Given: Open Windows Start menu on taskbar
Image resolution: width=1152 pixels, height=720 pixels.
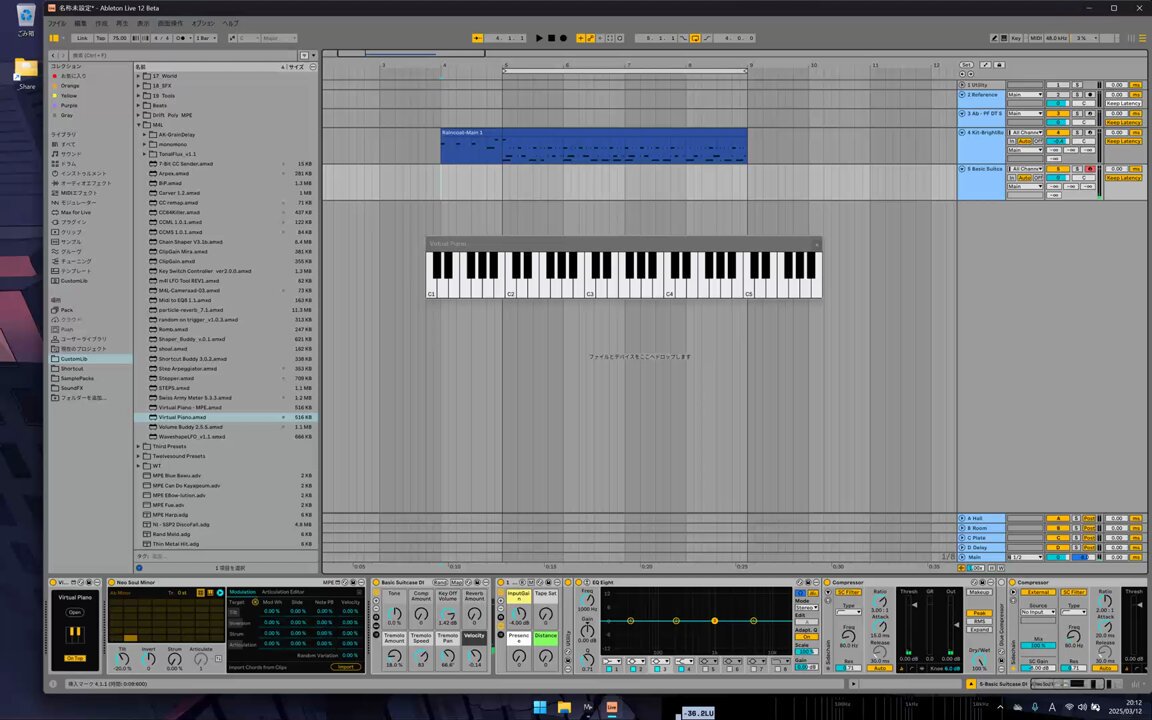Looking at the screenshot, I should [x=540, y=707].
